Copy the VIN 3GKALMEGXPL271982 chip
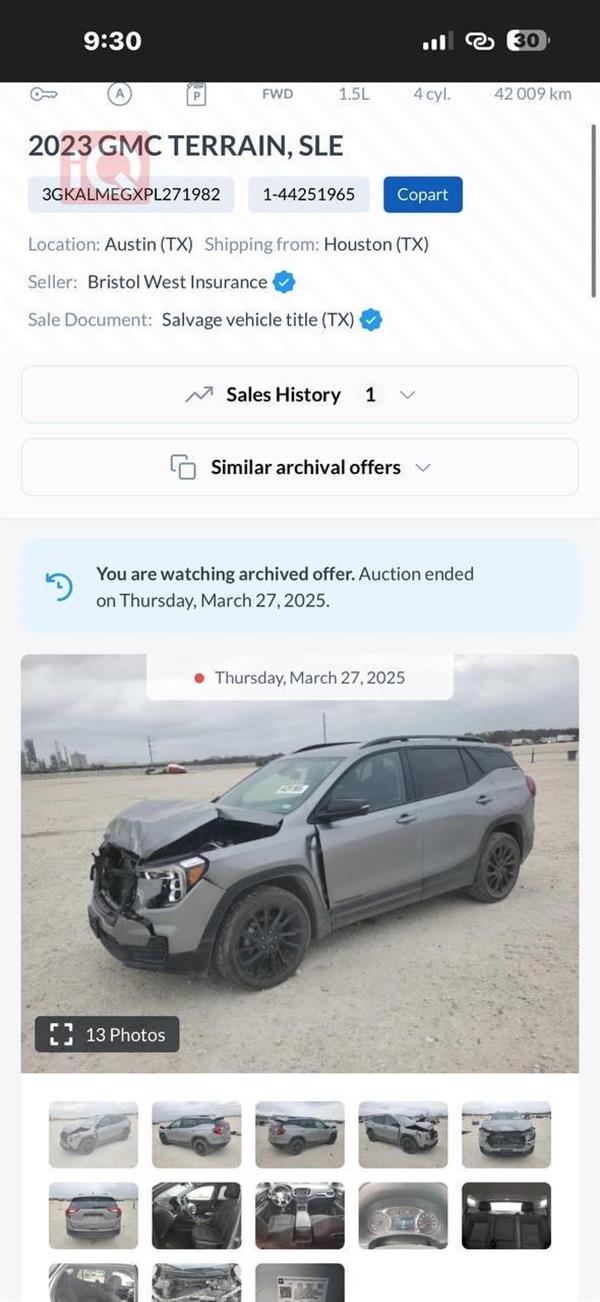600x1302 pixels. pyautogui.click(x=131, y=194)
